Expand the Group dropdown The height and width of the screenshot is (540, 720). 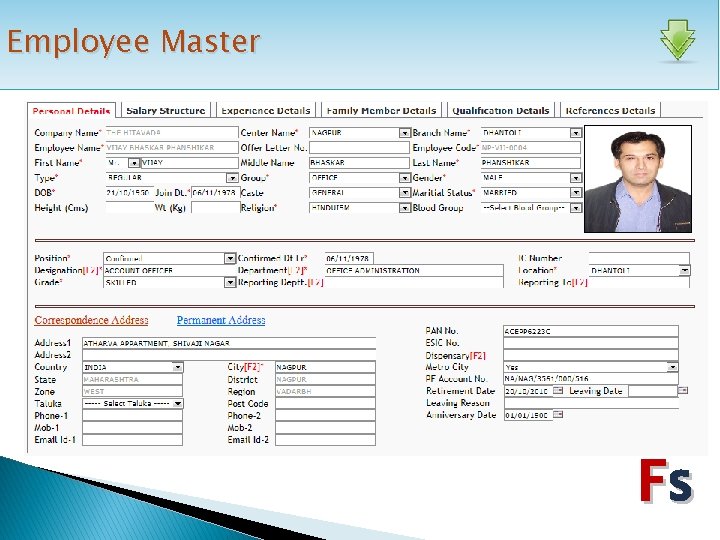(404, 178)
